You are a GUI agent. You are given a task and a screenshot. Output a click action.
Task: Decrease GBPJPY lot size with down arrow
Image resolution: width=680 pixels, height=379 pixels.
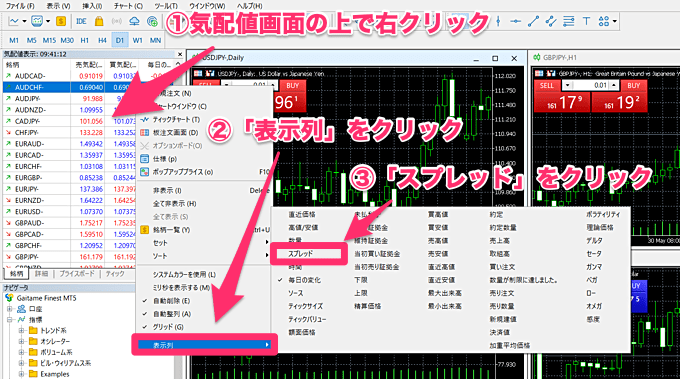point(567,85)
